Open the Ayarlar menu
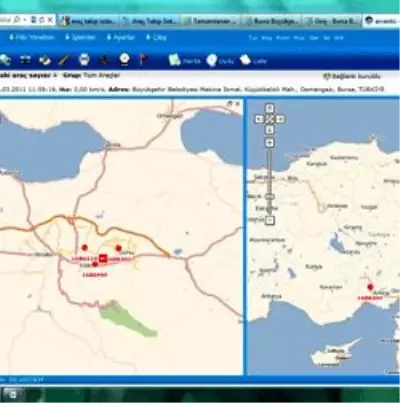400x403 pixels. 120,37
